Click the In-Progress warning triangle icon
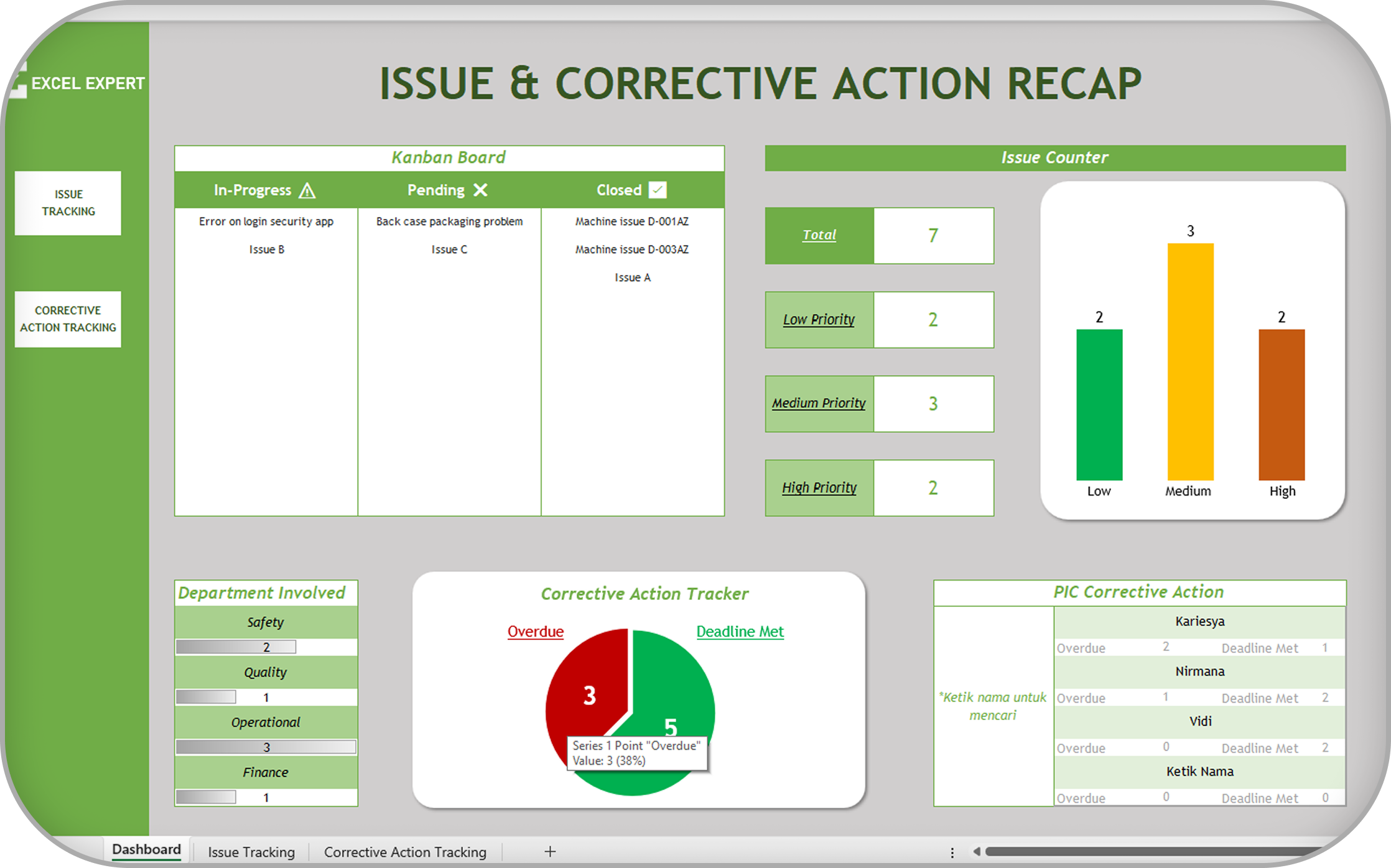Image resolution: width=1391 pixels, height=868 pixels. 307,190
